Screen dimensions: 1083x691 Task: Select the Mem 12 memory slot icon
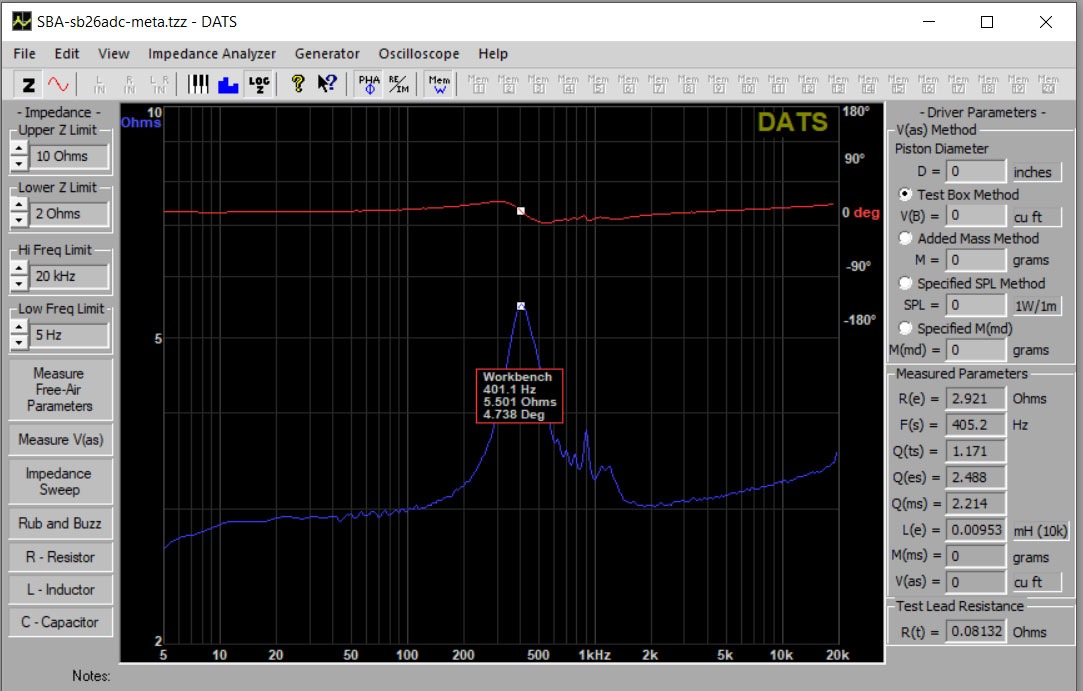pyautogui.click(x=808, y=84)
